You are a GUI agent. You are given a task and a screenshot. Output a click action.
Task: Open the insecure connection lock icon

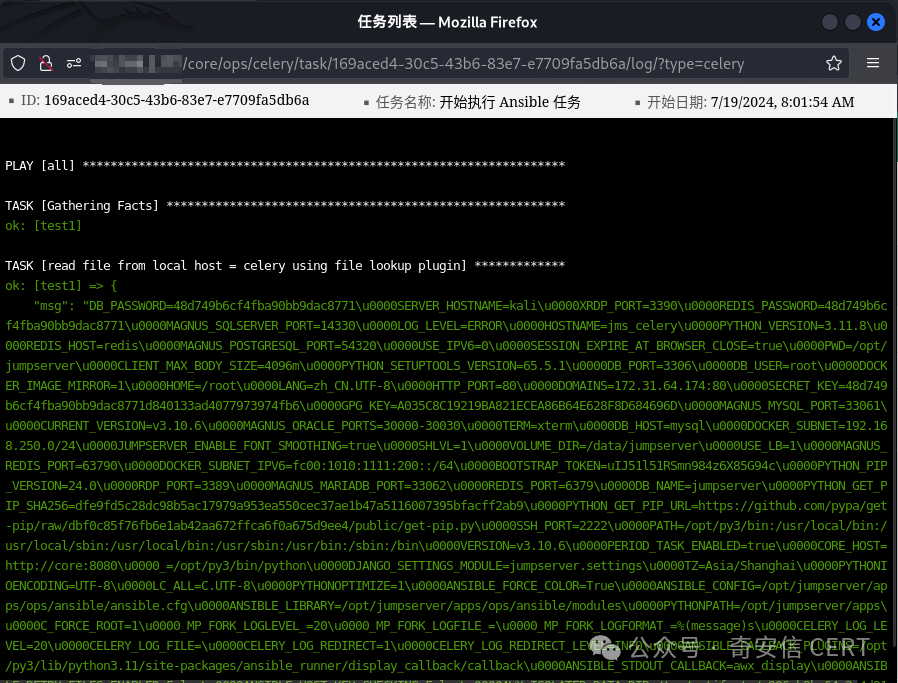[46, 63]
